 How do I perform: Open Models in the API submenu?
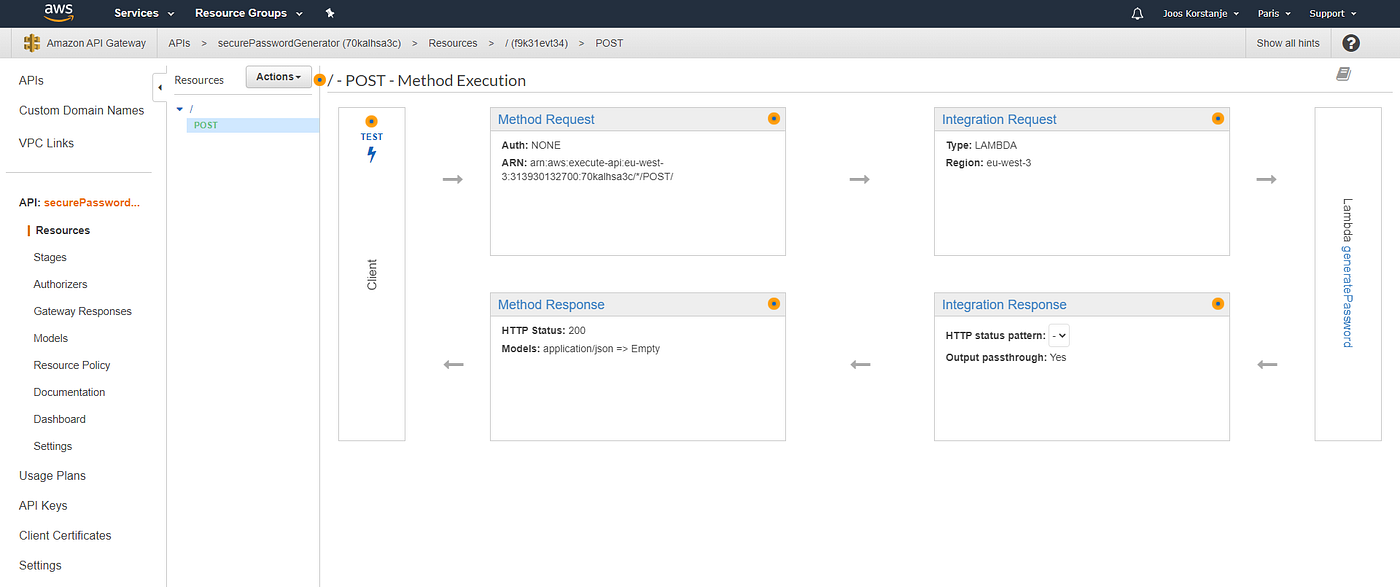point(51,338)
